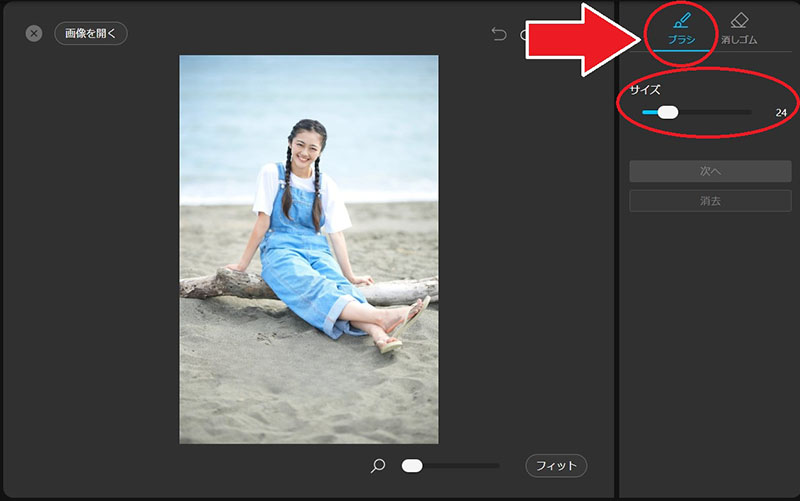Click the magnifier zoom icon
The image size is (800, 501).
[x=378, y=465]
